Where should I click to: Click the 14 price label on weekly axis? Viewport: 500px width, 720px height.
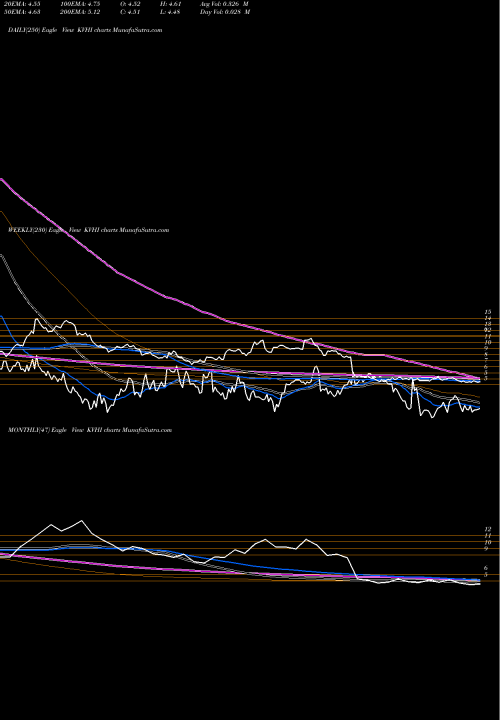488,318
